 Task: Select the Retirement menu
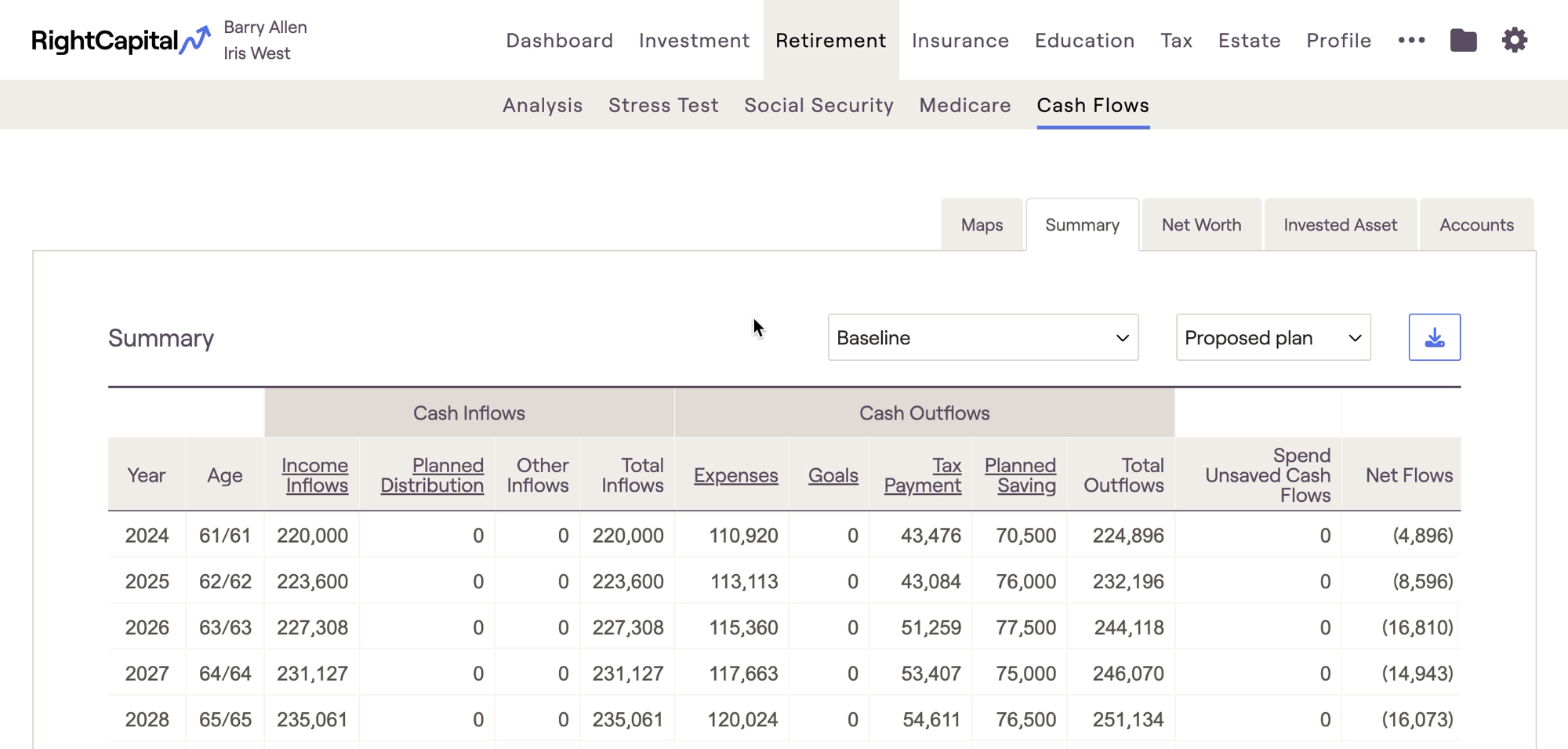(831, 40)
